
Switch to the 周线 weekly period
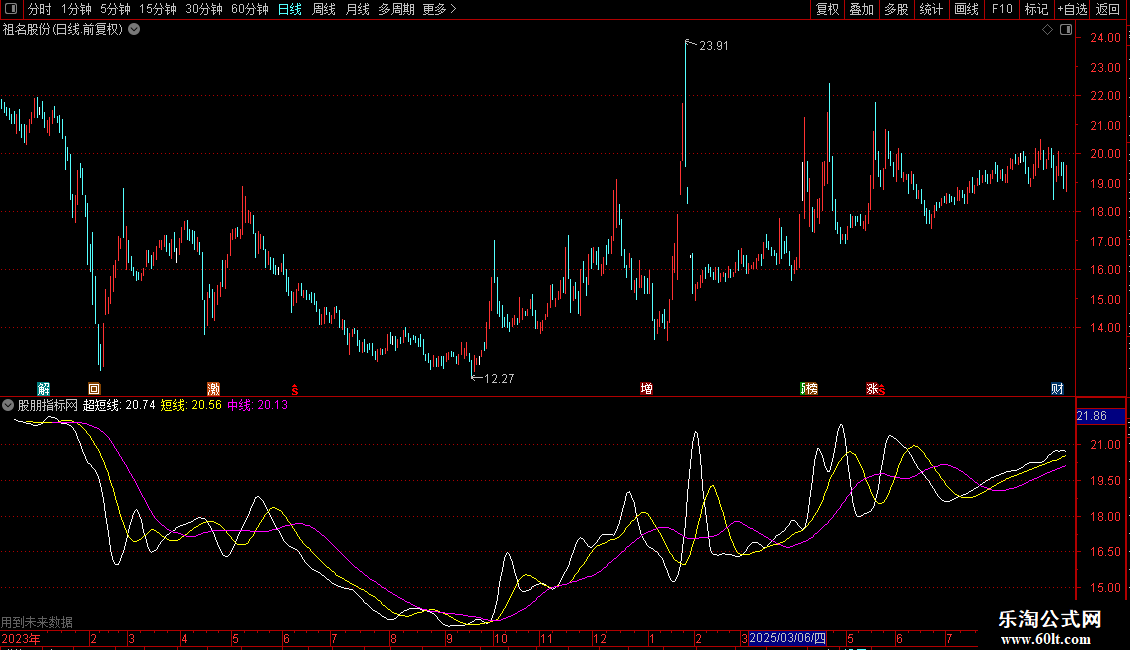[x=324, y=9]
